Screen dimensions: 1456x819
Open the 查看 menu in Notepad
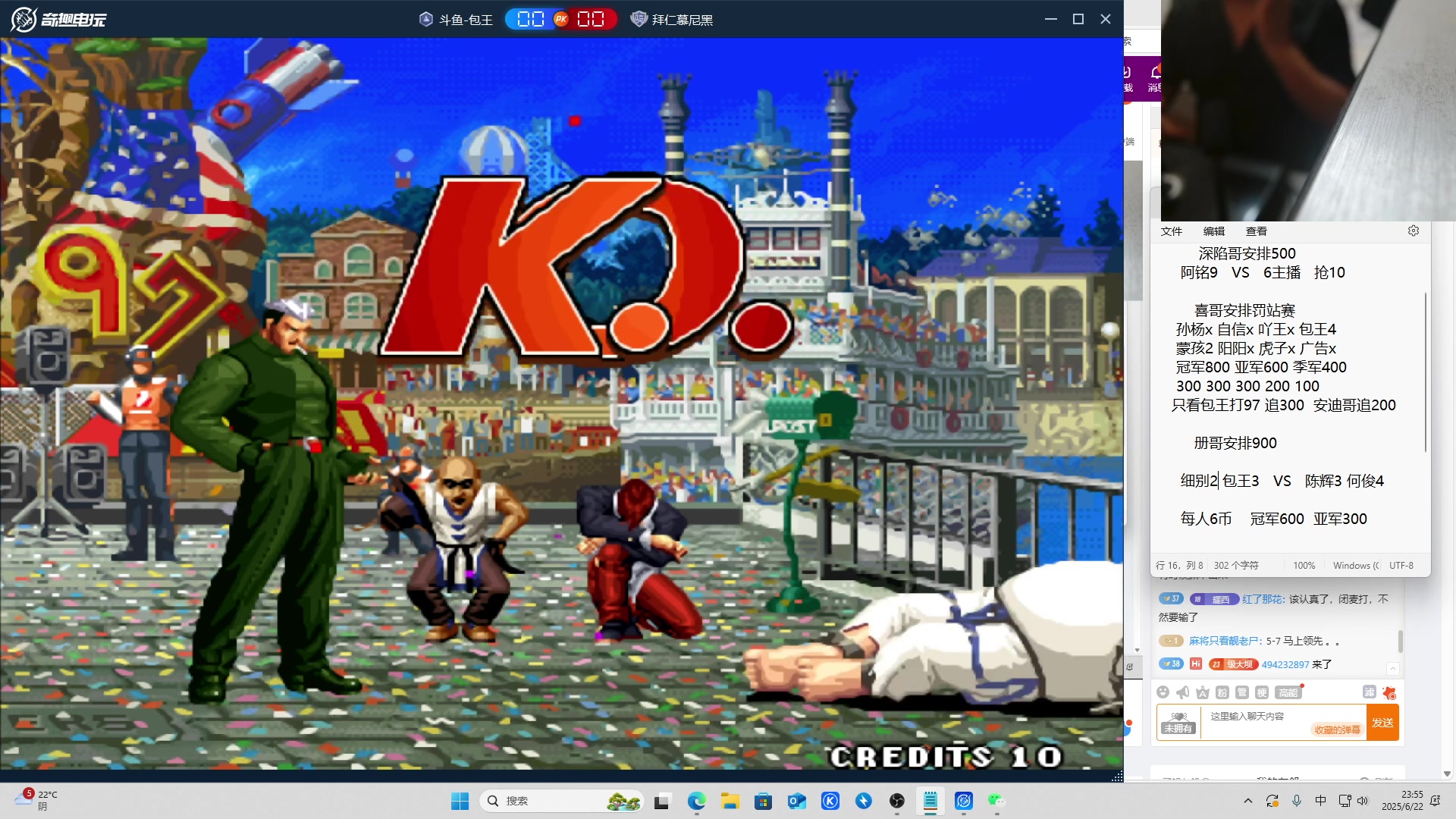coord(1256,231)
